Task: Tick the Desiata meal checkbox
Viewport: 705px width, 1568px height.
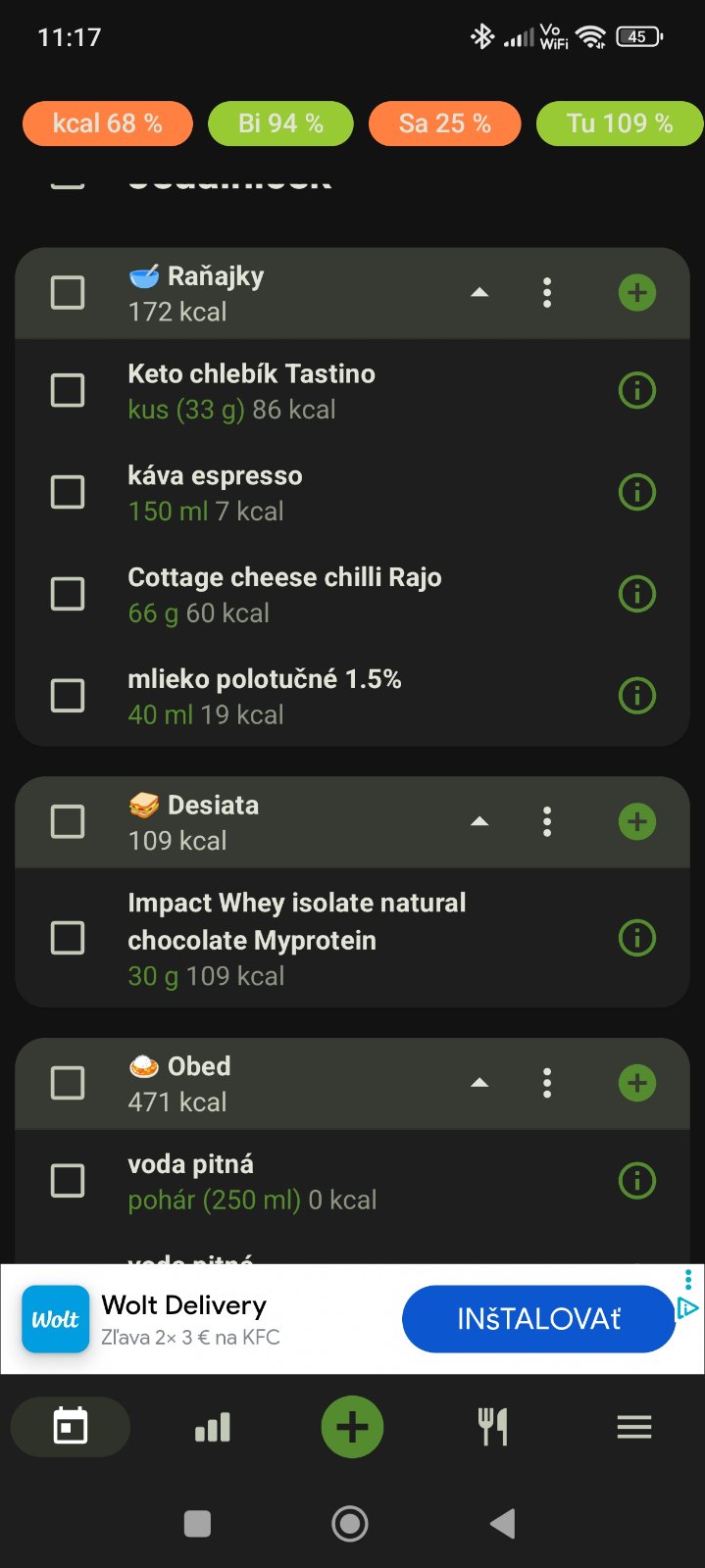Action: (x=68, y=821)
